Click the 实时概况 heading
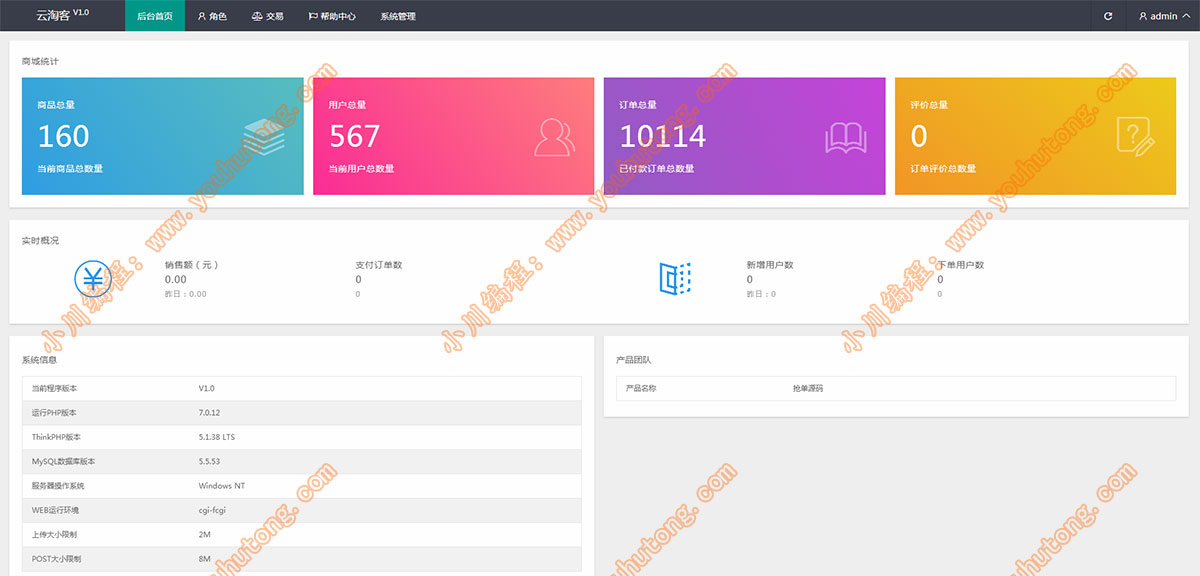Image resolution: width=1200 pixels, height=576 pixels. (40, 241)
